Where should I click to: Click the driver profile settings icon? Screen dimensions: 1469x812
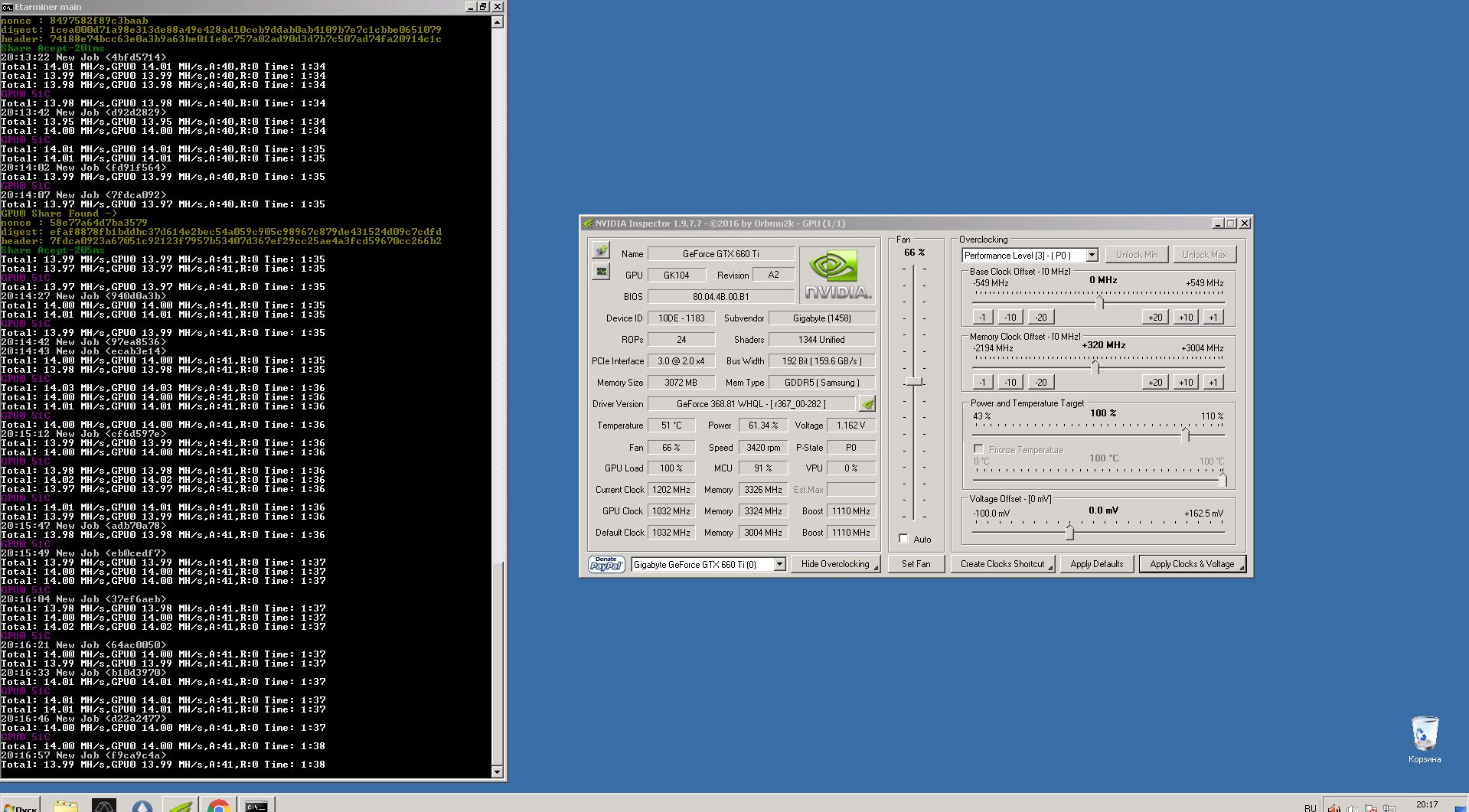pos(867,404)
